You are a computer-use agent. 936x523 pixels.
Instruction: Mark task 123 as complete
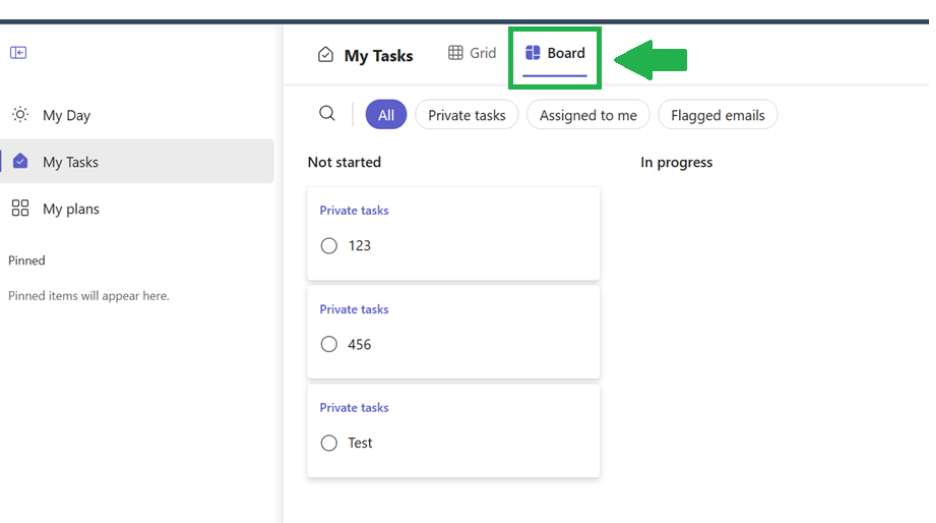(329, 245)
